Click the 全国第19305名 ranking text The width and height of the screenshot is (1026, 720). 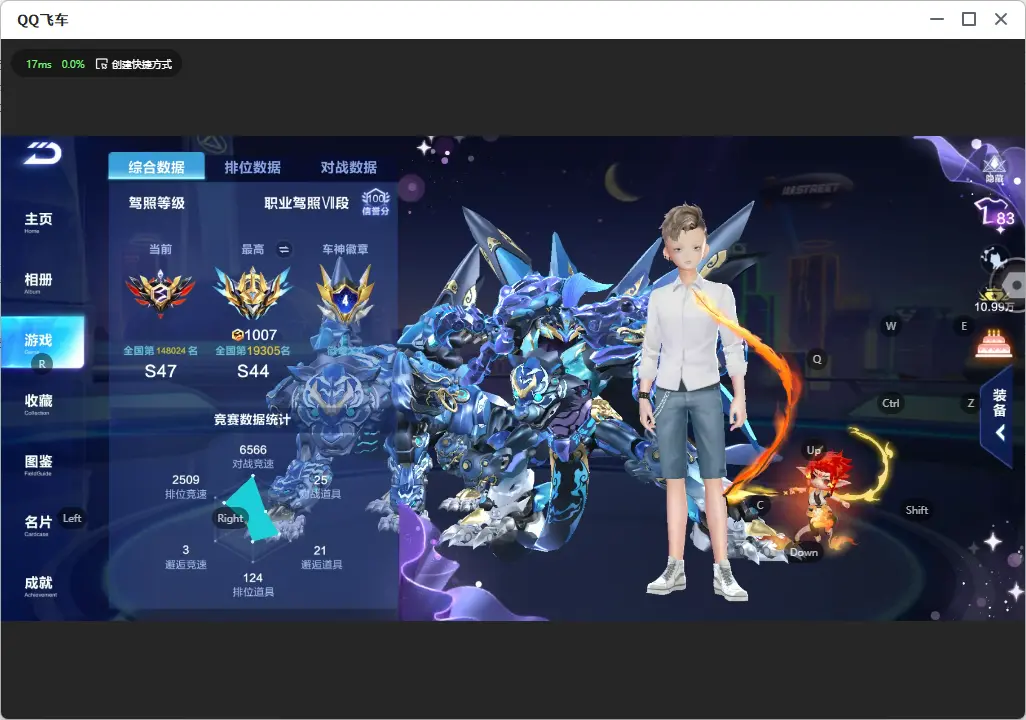(x=253, y=351)
